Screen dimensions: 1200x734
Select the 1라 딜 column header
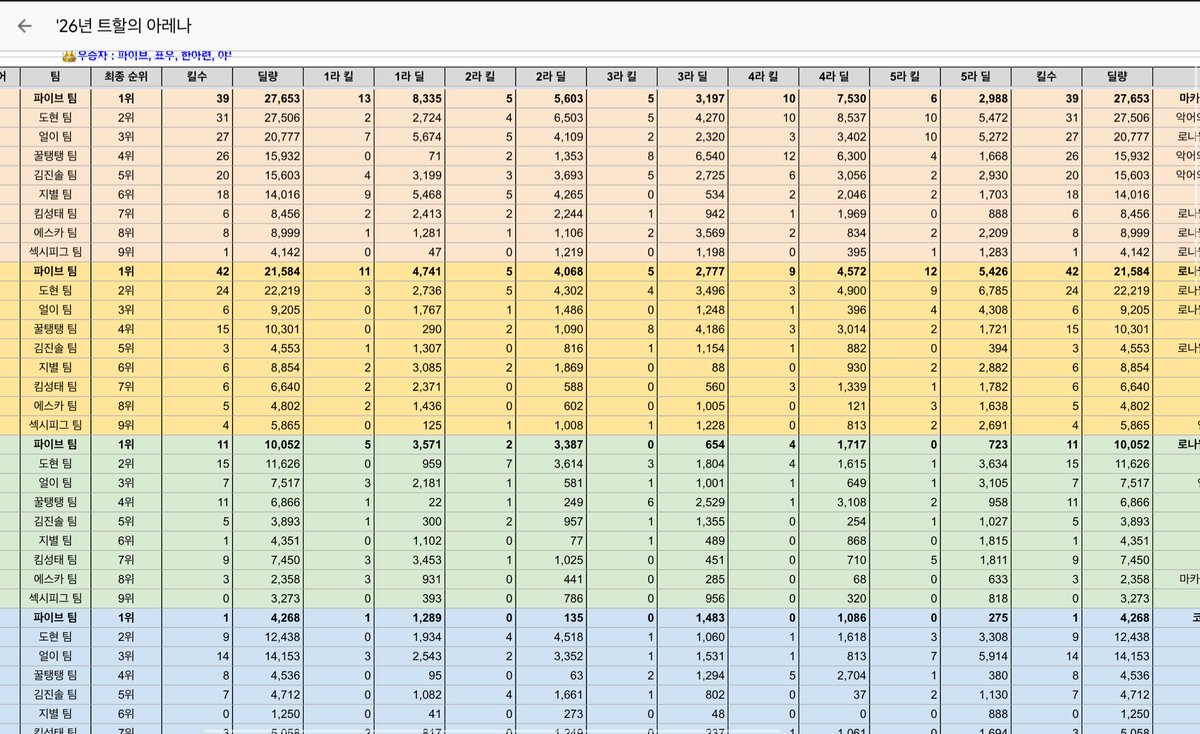coord(411,76)
